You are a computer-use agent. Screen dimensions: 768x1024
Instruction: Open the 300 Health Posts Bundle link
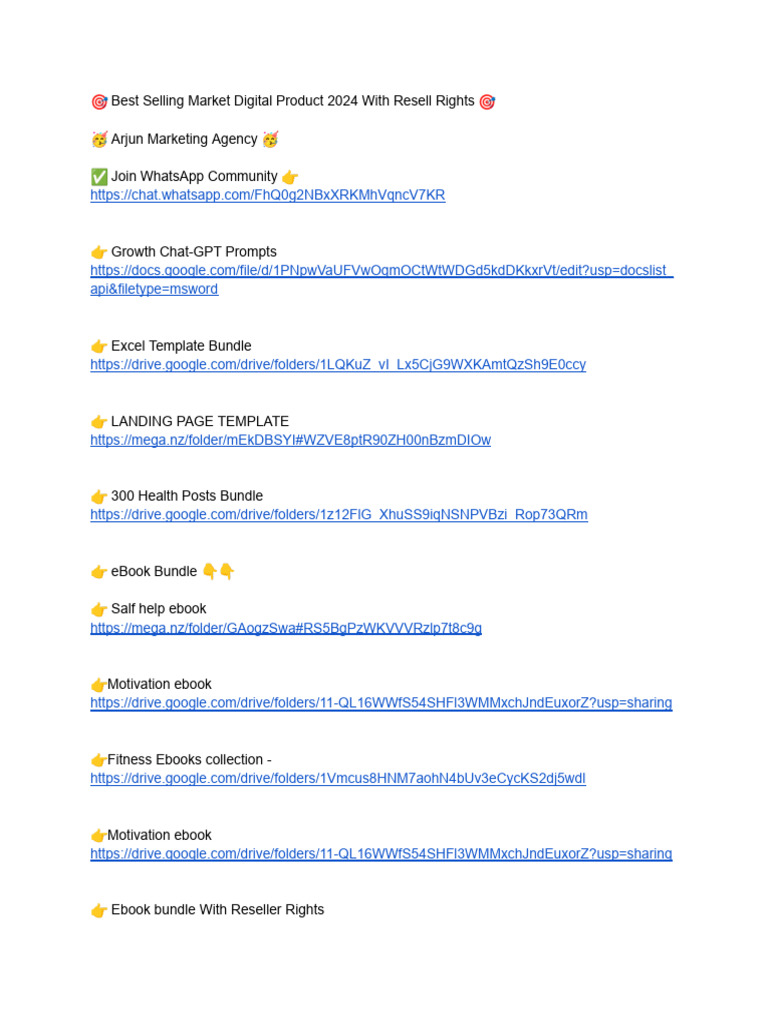[339, 515]
